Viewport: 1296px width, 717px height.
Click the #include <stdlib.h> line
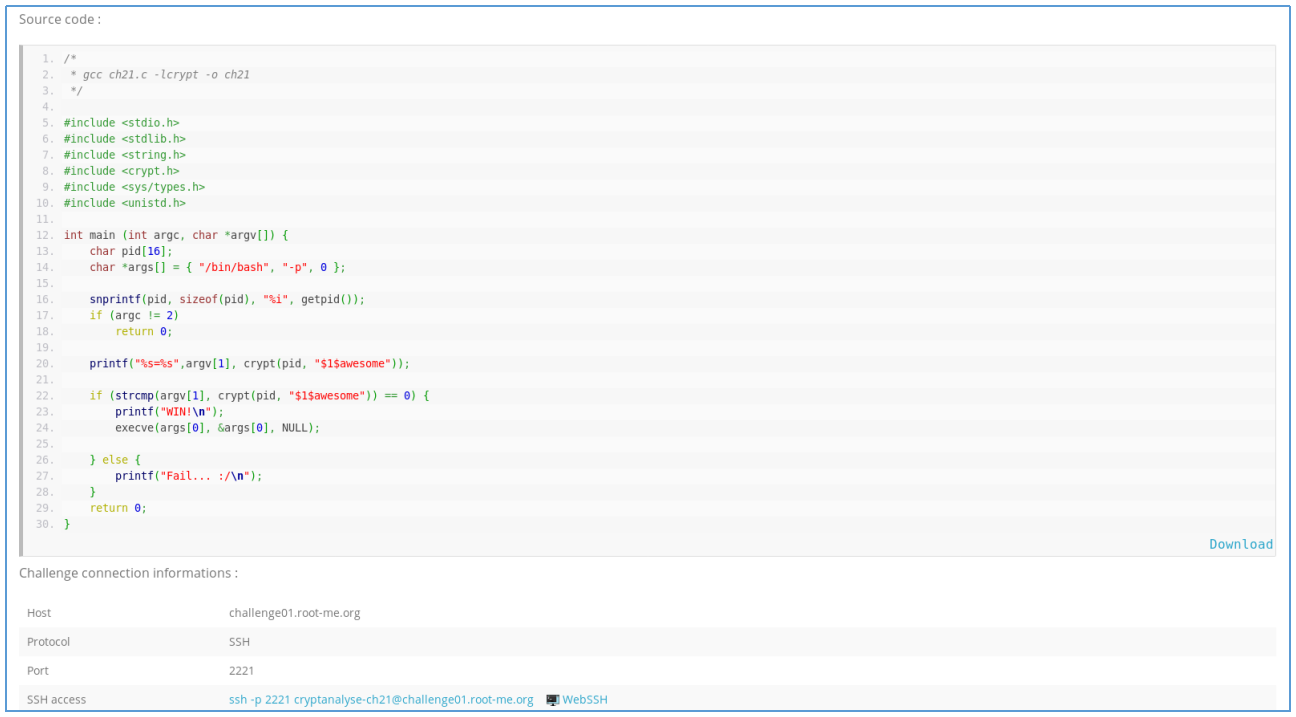coord(125,139)
